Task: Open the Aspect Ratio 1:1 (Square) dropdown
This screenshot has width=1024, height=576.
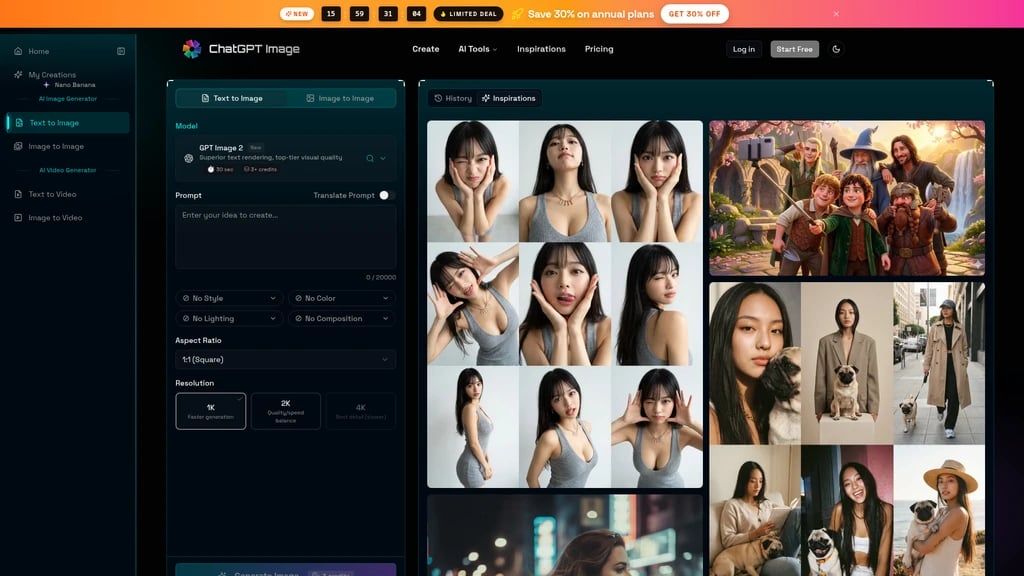Action: pyautogui.click(x=285, y=359)
